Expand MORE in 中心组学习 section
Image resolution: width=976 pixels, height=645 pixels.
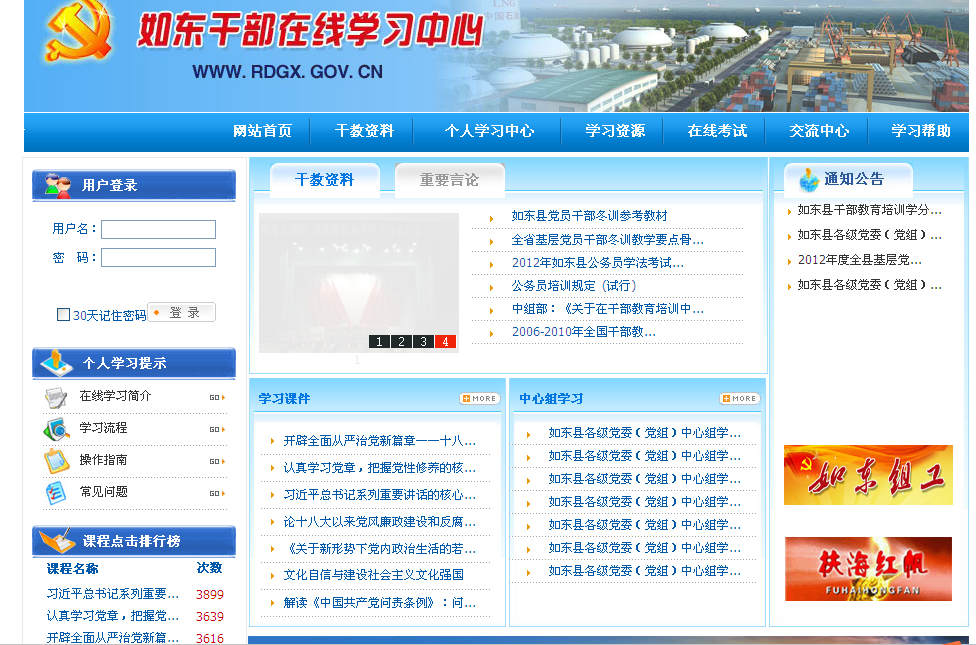click(x=739, y=398)
